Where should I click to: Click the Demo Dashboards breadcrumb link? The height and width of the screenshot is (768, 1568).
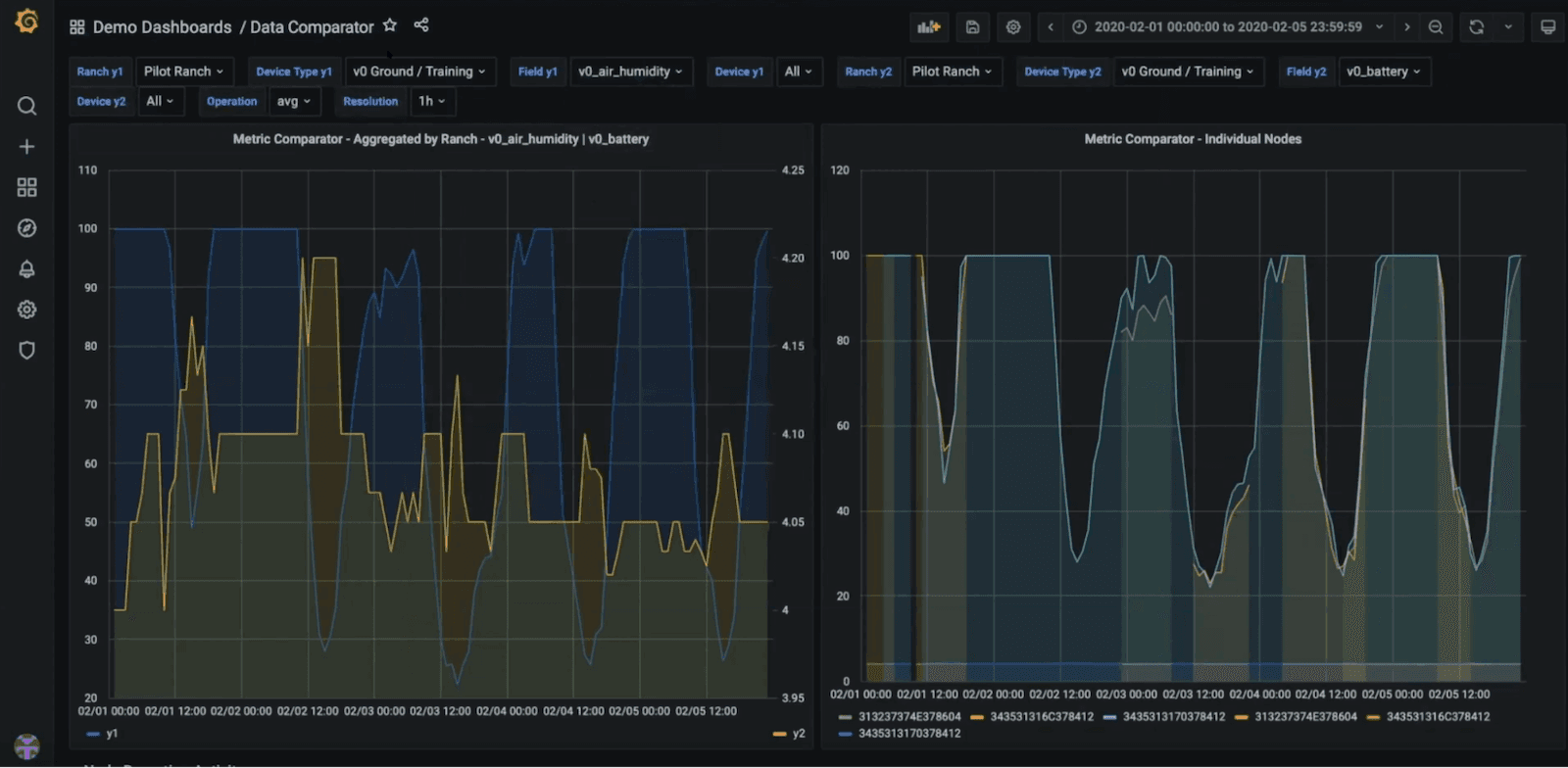click(x=162, y=27)
